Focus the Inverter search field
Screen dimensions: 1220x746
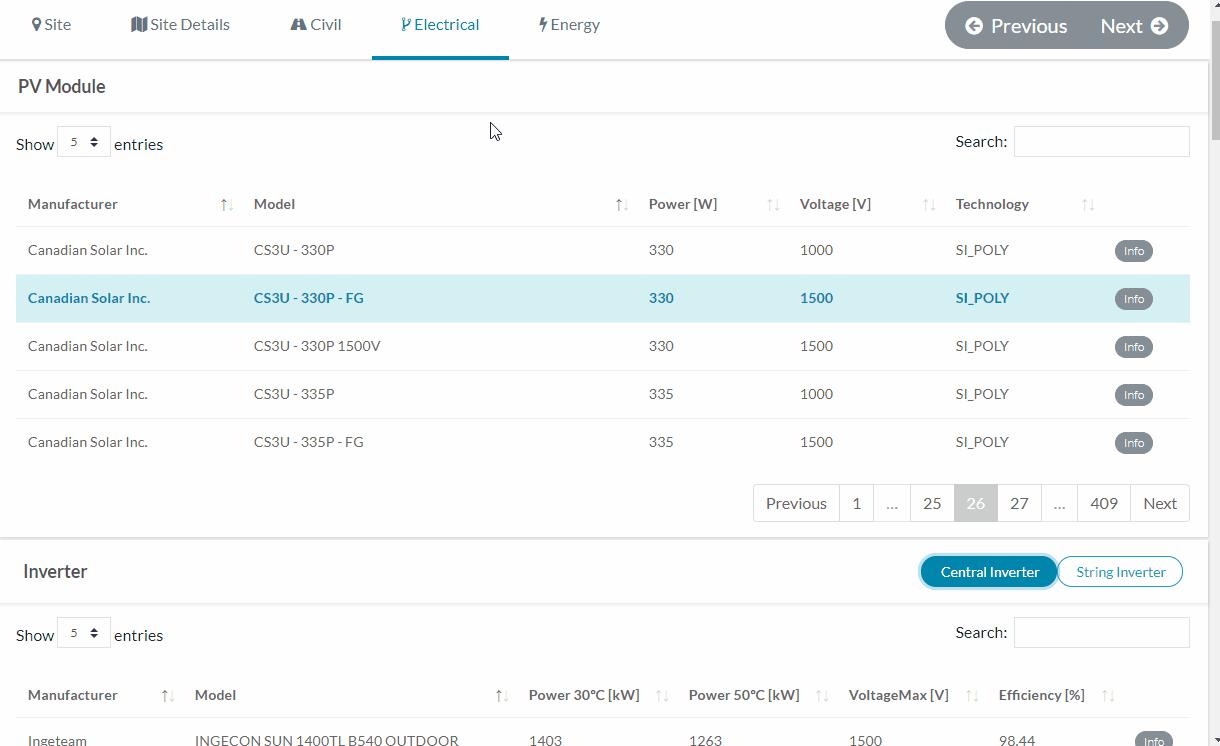coord(1102,633)
